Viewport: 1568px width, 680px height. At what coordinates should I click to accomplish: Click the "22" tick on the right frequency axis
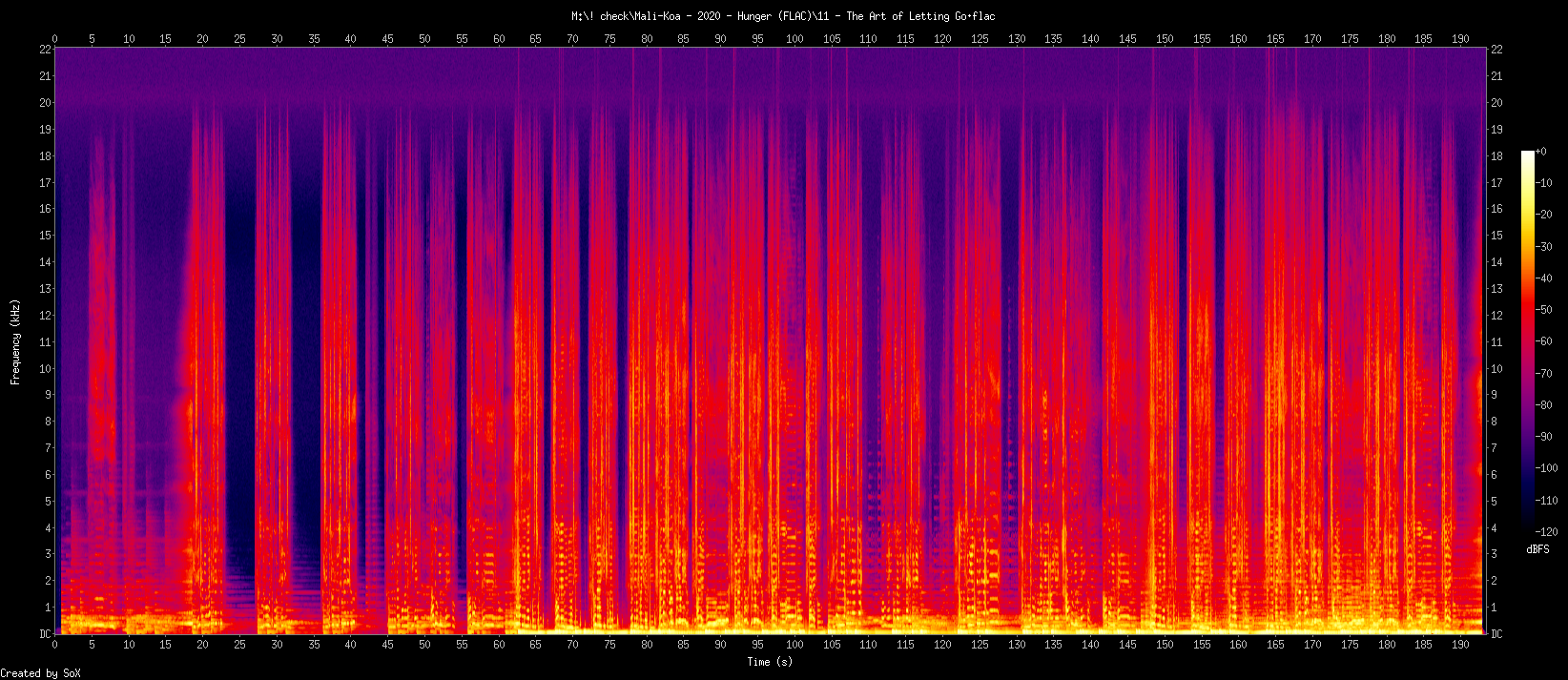click(1496, 50)
